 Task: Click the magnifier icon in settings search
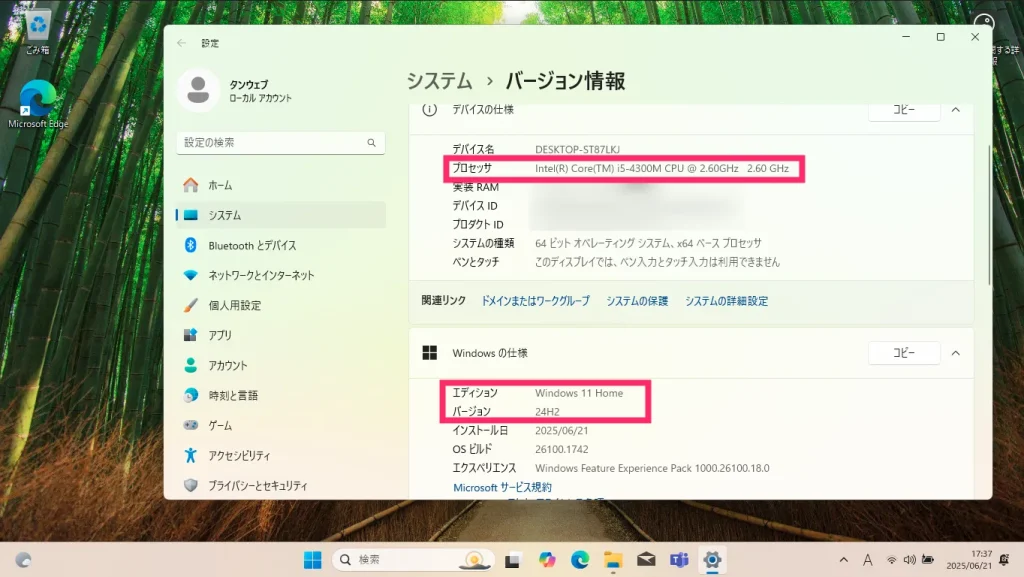coord(372,142)
